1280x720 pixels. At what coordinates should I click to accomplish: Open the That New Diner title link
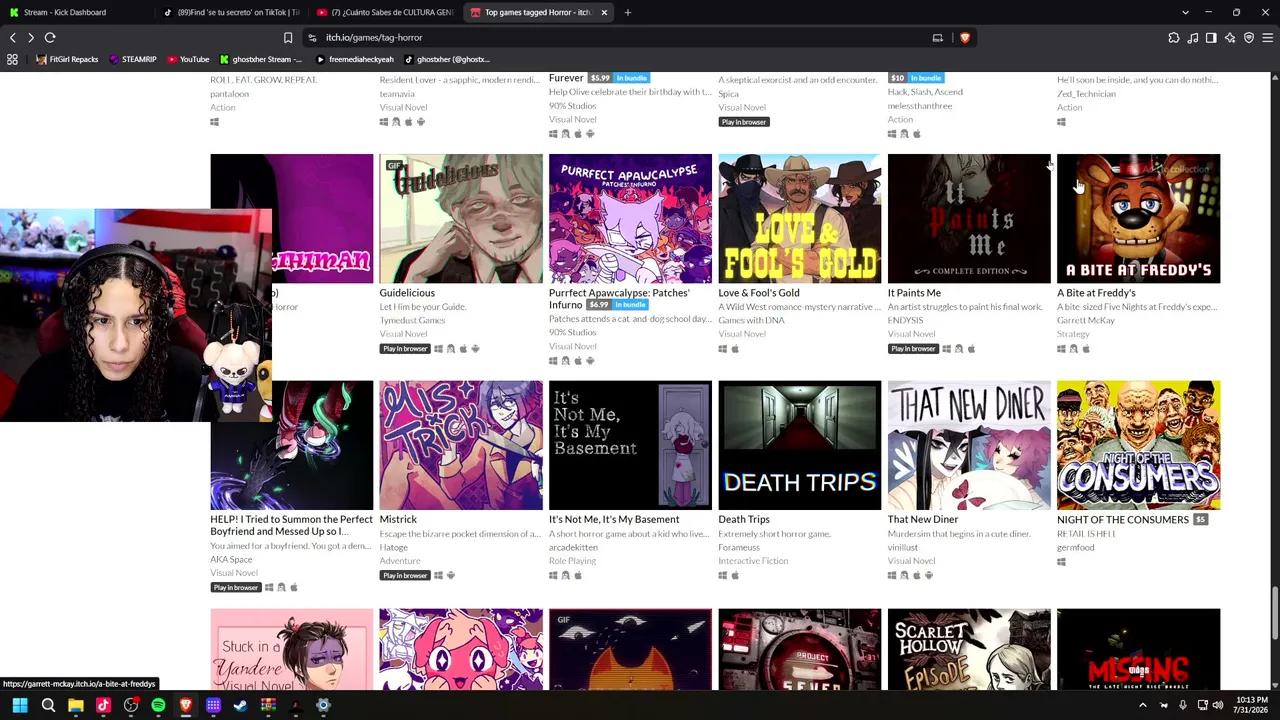pos(923,519)
